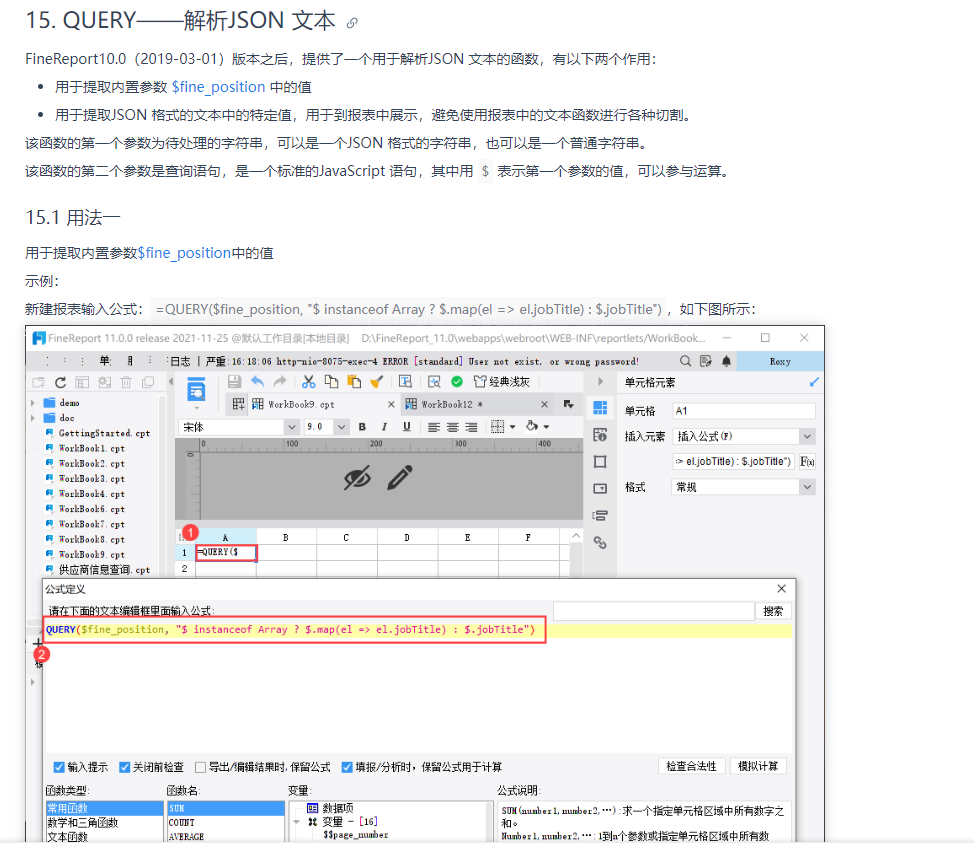Image resolution: width=974 pixels, height=843 pixels.
Task: Click the Italic I formatting icon
Action: tap(385, 427)
